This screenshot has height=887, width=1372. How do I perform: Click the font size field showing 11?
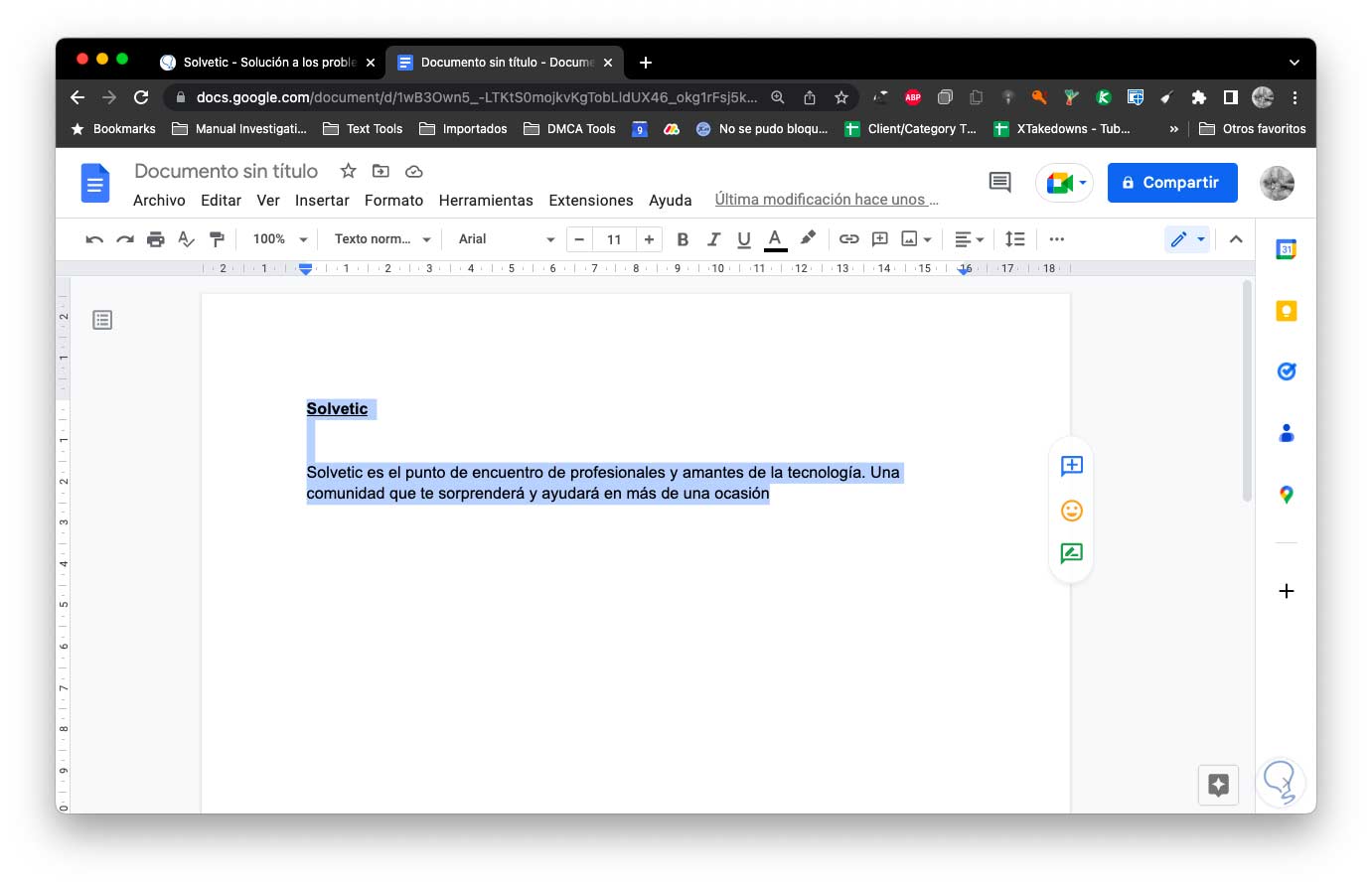click(x=614, y=239)
